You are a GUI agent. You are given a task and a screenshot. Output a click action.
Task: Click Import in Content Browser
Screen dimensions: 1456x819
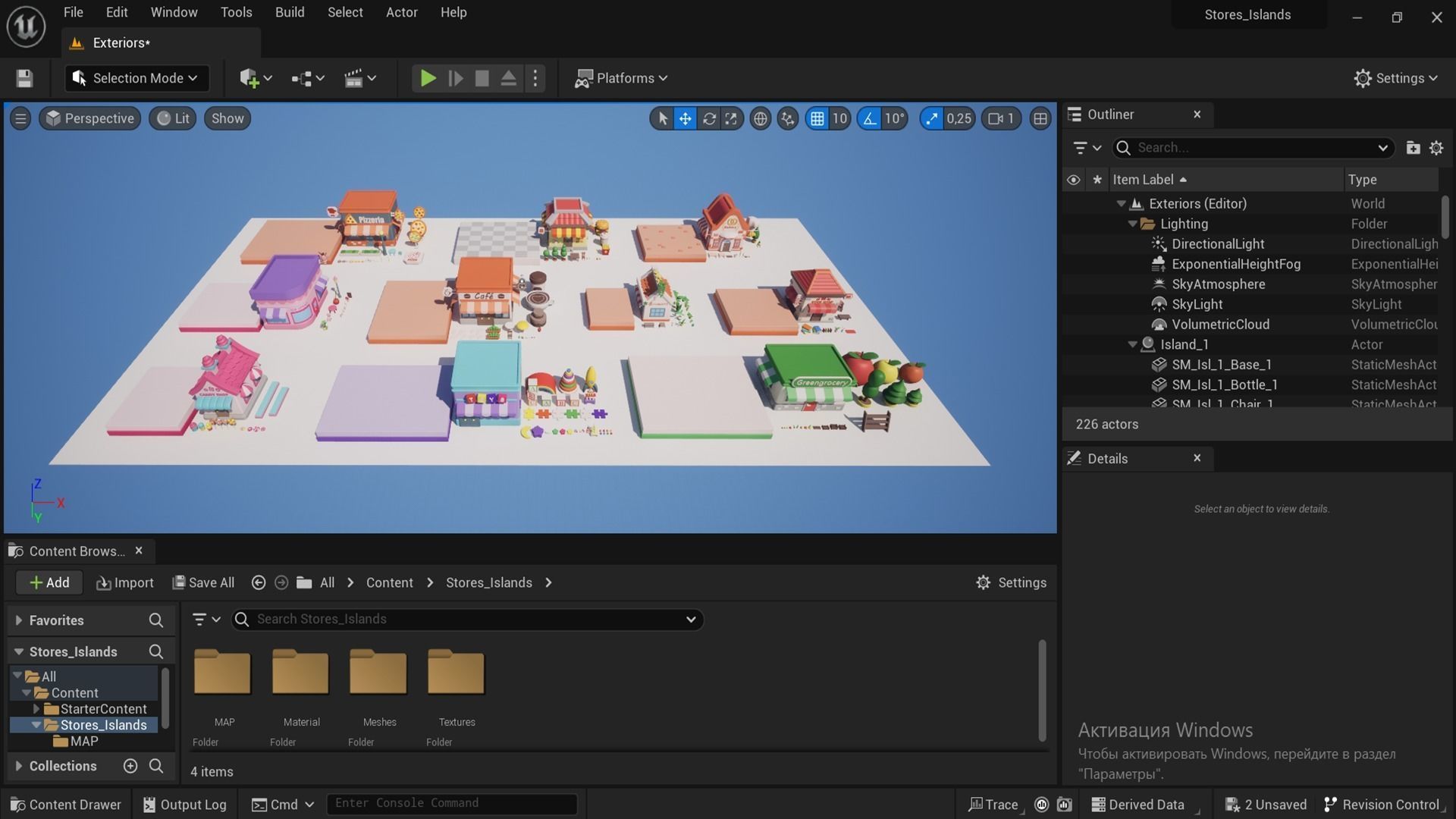pos(125,582)
